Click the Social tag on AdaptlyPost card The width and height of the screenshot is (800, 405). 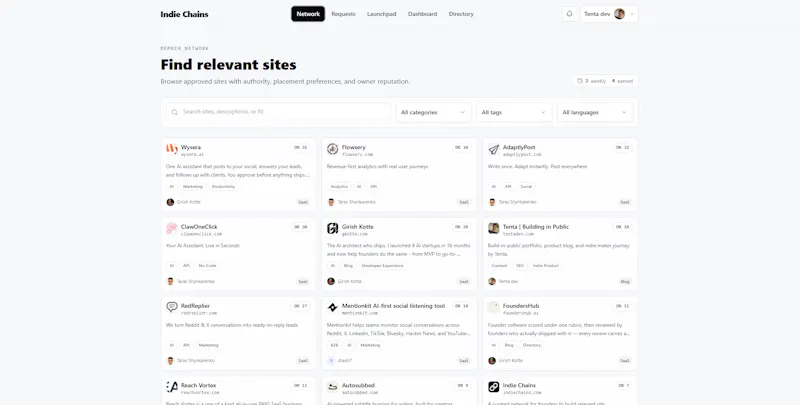526,187
